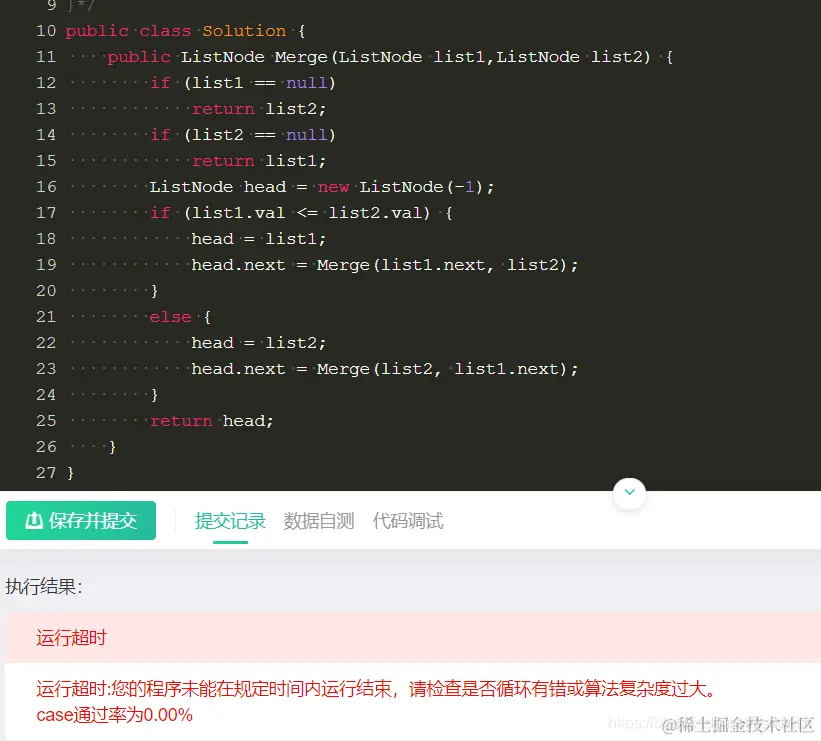The width and height of the screenshot is (821, 741).
Task: Select the 提交记录 tab
Action: coord(230,520)
